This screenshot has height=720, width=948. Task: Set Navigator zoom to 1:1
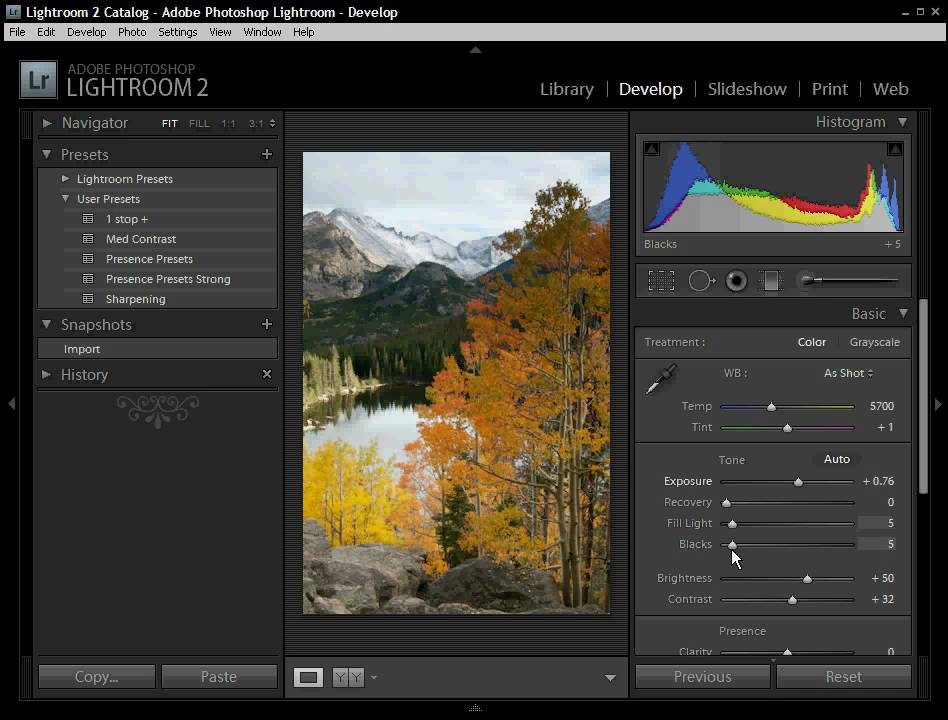(x=228, y=123)
